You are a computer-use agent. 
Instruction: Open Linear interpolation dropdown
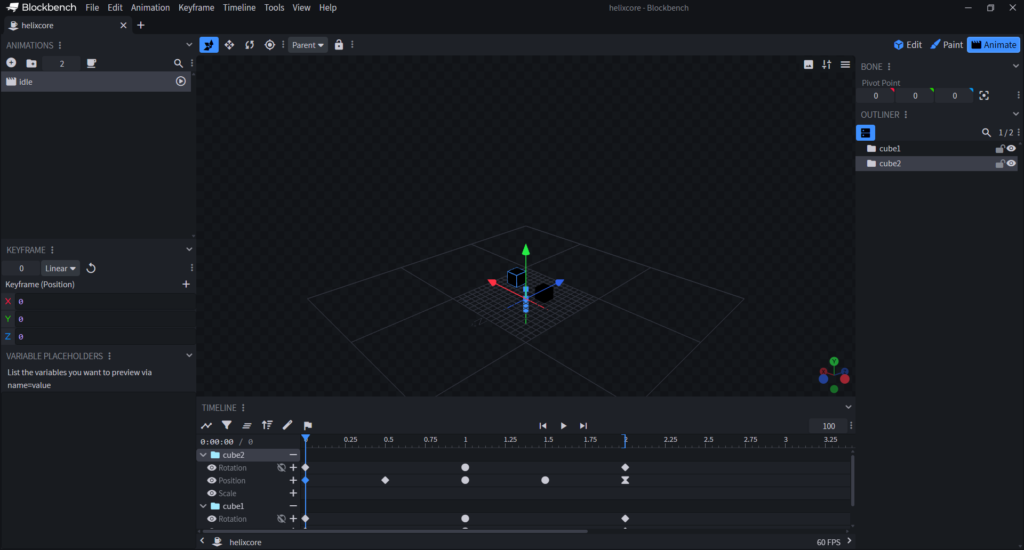pos(60,268)
